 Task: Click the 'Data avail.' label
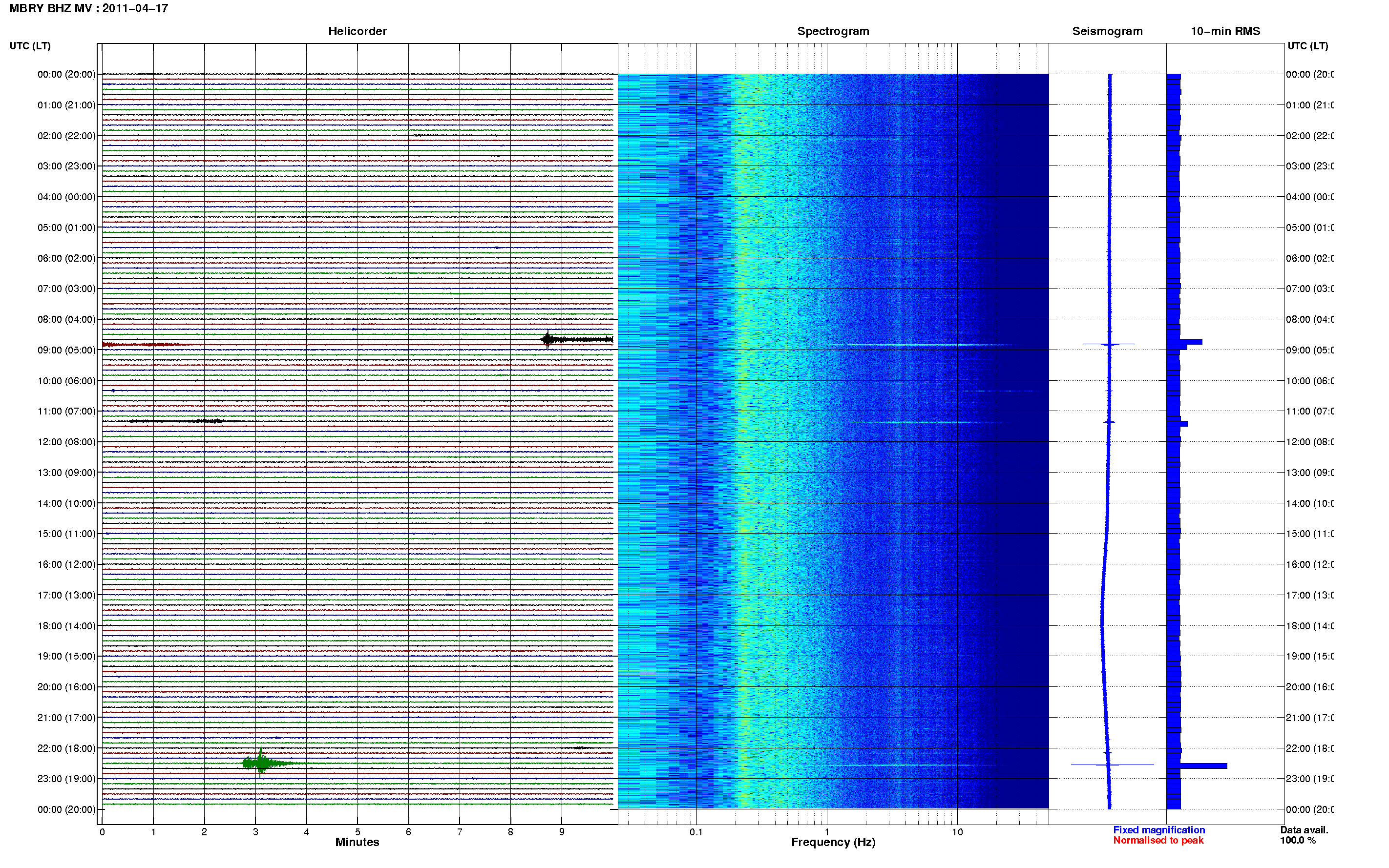[1304, 830]
